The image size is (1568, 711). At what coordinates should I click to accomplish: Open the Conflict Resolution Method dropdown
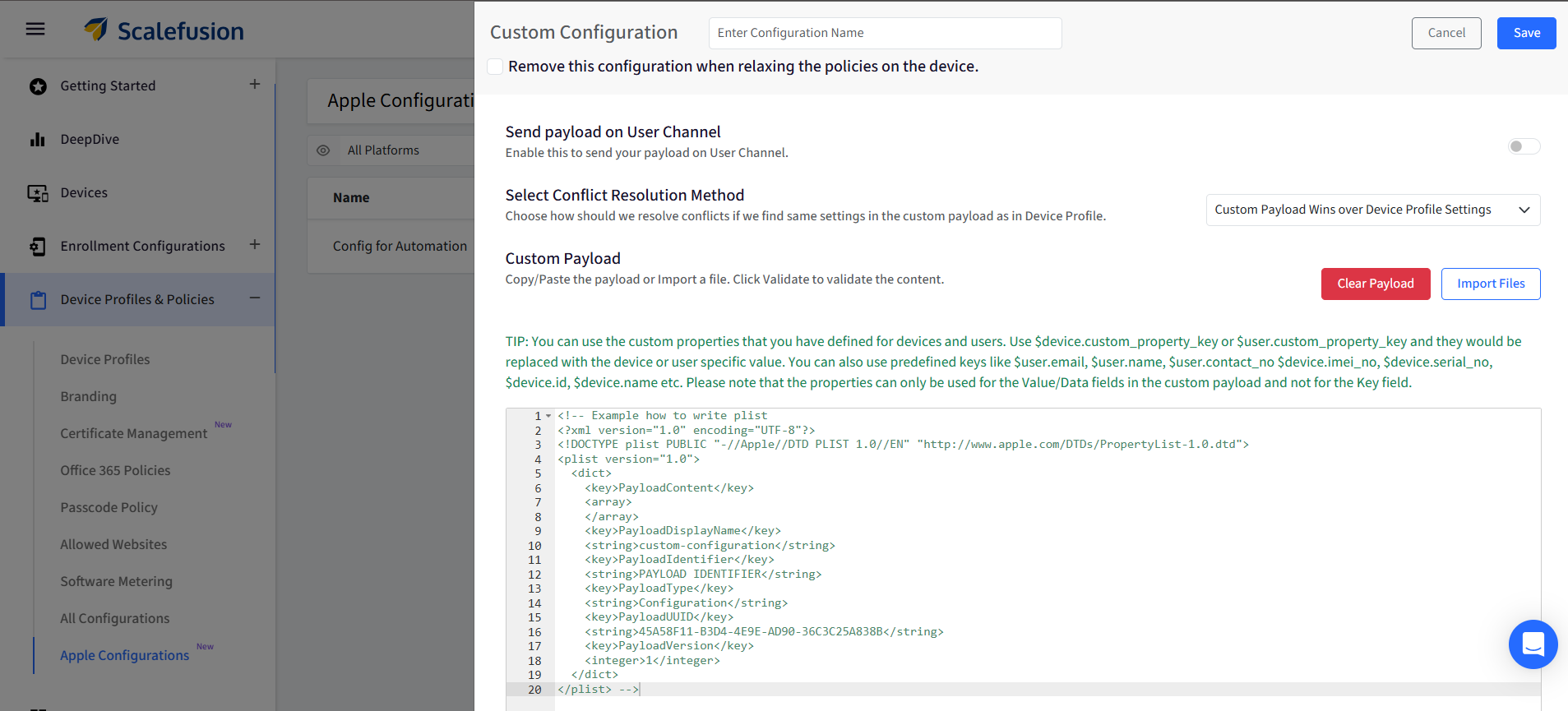tap(1372, 210)
